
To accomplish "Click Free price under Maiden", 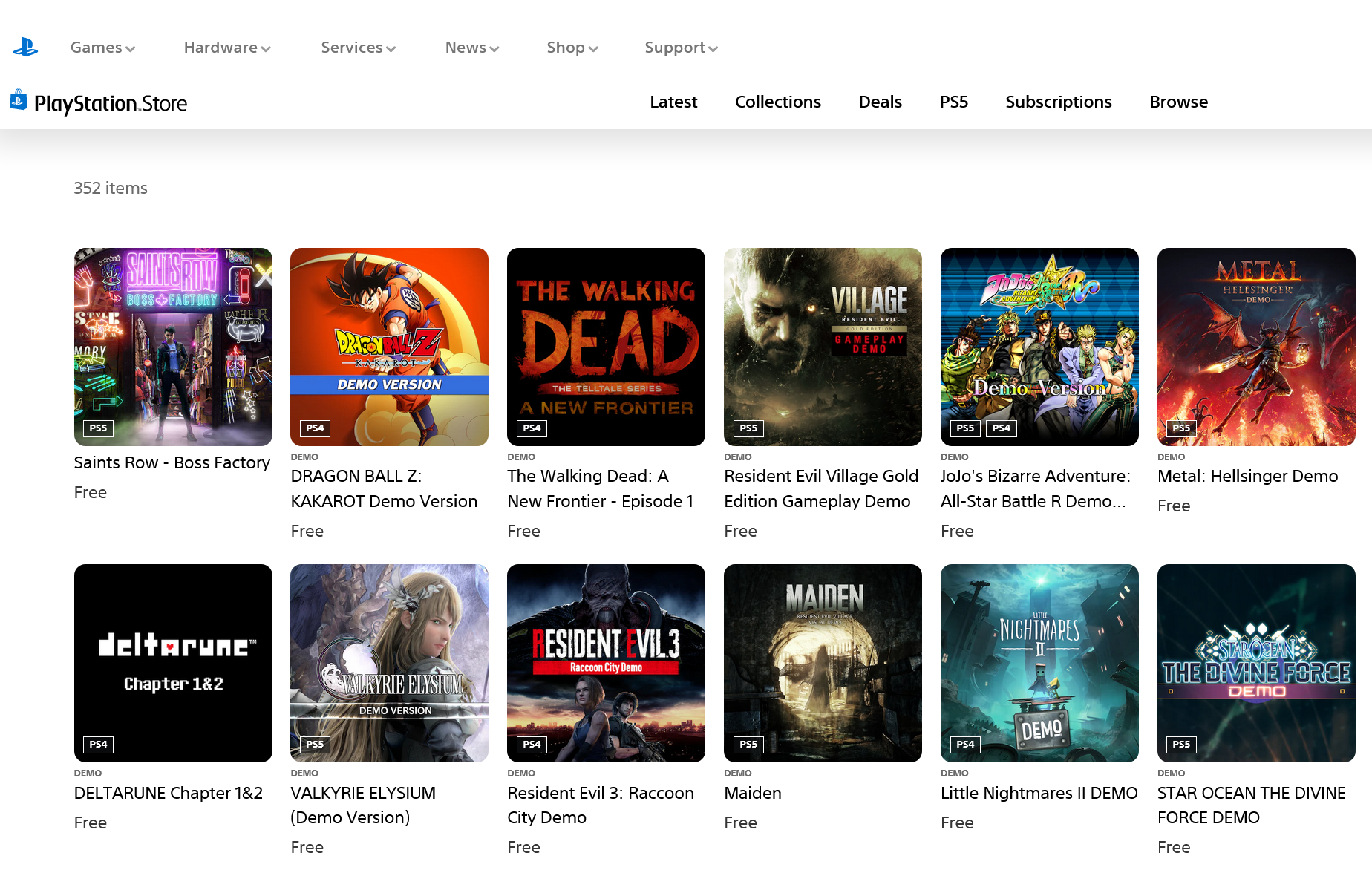I will (740, 823).
